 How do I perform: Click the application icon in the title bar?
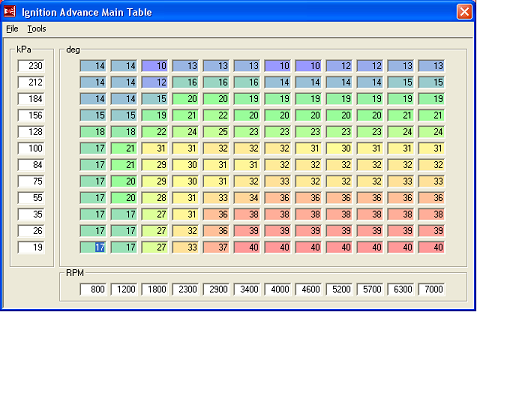pyautogui.click(x=9, y=12)
